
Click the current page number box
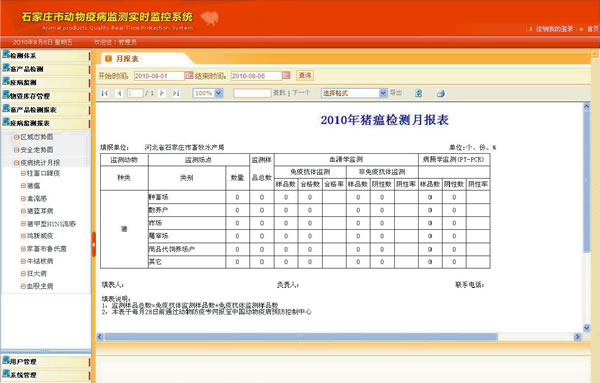tap(135, 93)
